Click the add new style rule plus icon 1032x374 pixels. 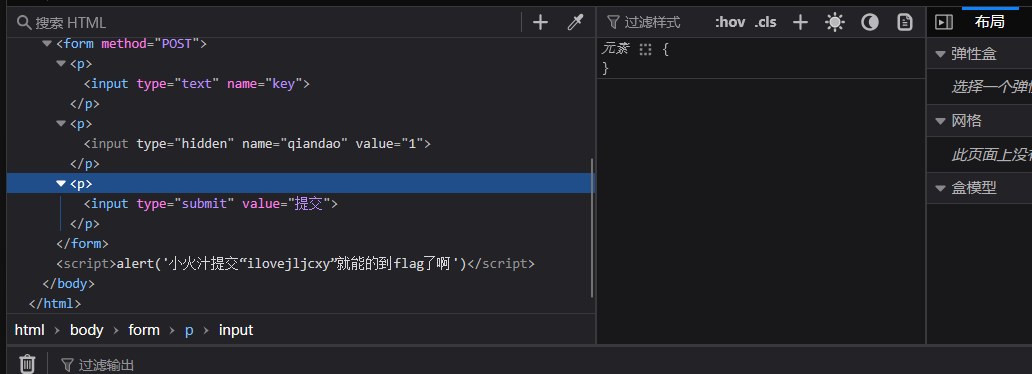800,22
